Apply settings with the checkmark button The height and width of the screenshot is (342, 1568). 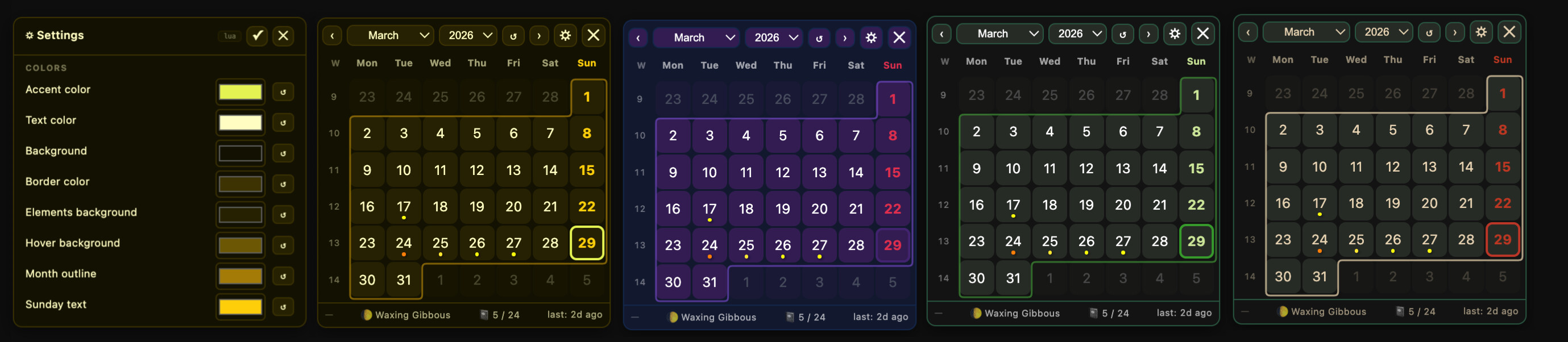[258, 35]
